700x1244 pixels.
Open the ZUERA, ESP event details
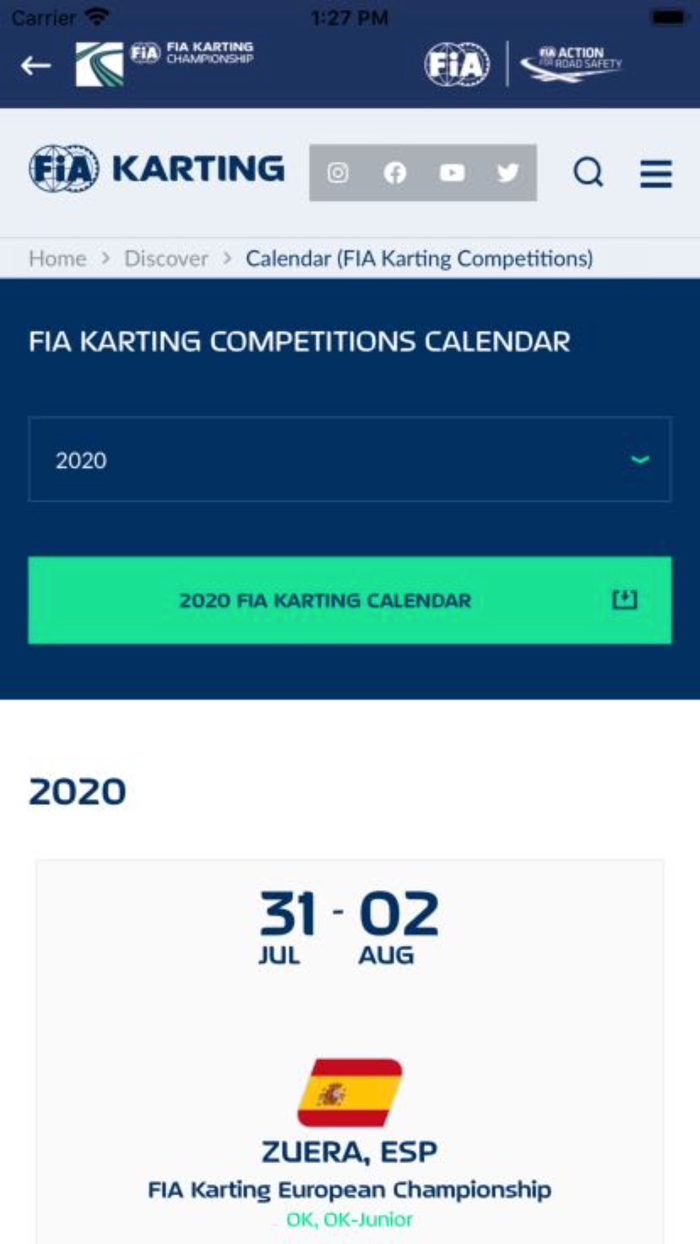(350, 1150)
